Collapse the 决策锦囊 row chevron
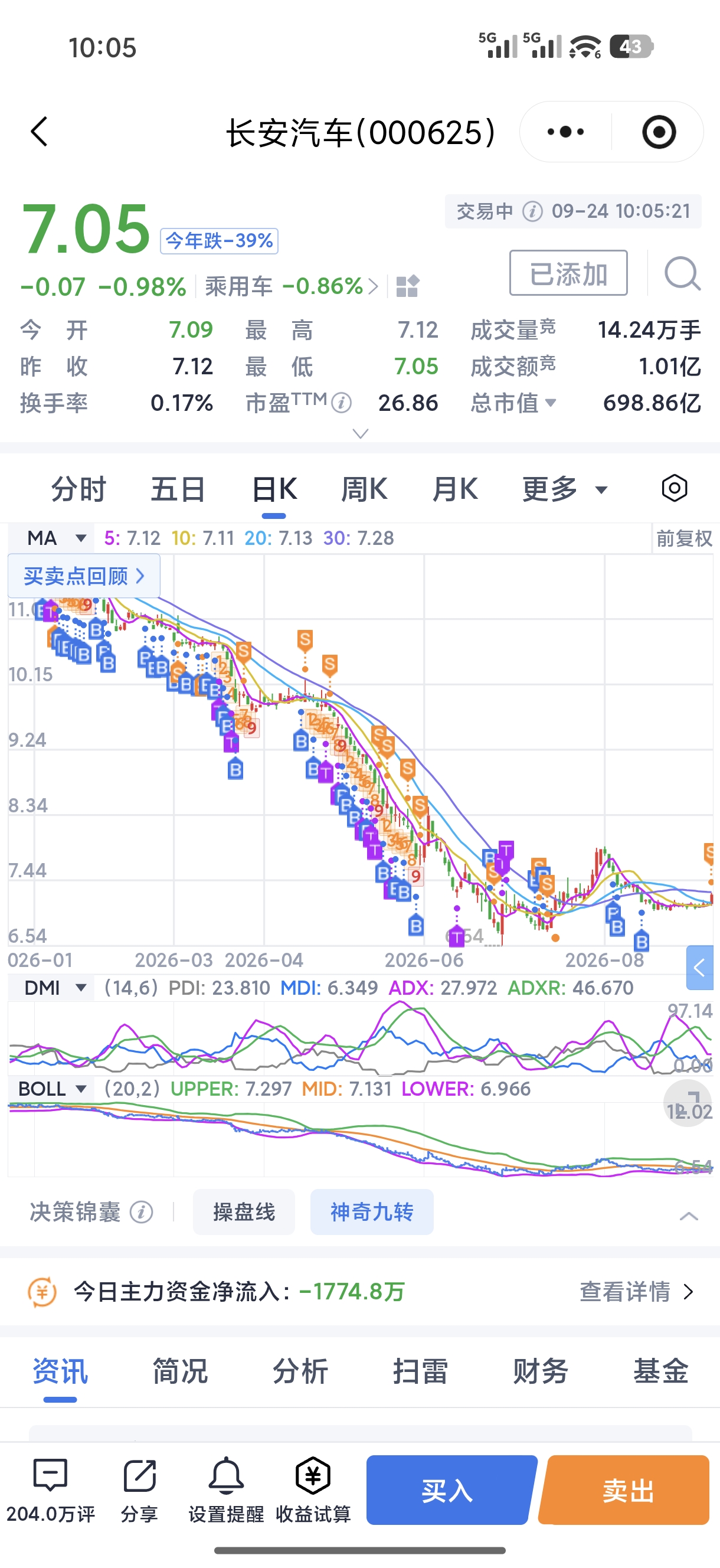The image size is (720, 1568). [688, 1216]
